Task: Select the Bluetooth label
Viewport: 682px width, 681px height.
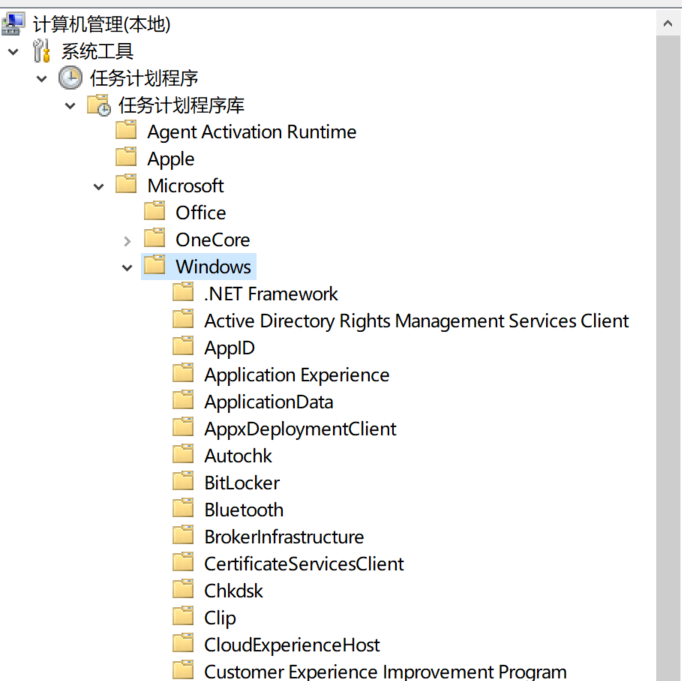Action: [x=244, y=510]
